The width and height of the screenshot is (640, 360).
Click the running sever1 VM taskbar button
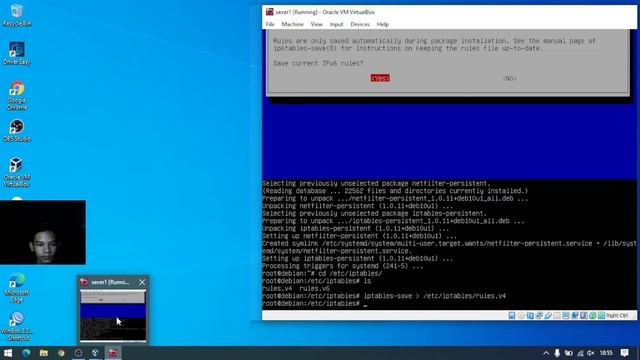click(x=113, y=353)
